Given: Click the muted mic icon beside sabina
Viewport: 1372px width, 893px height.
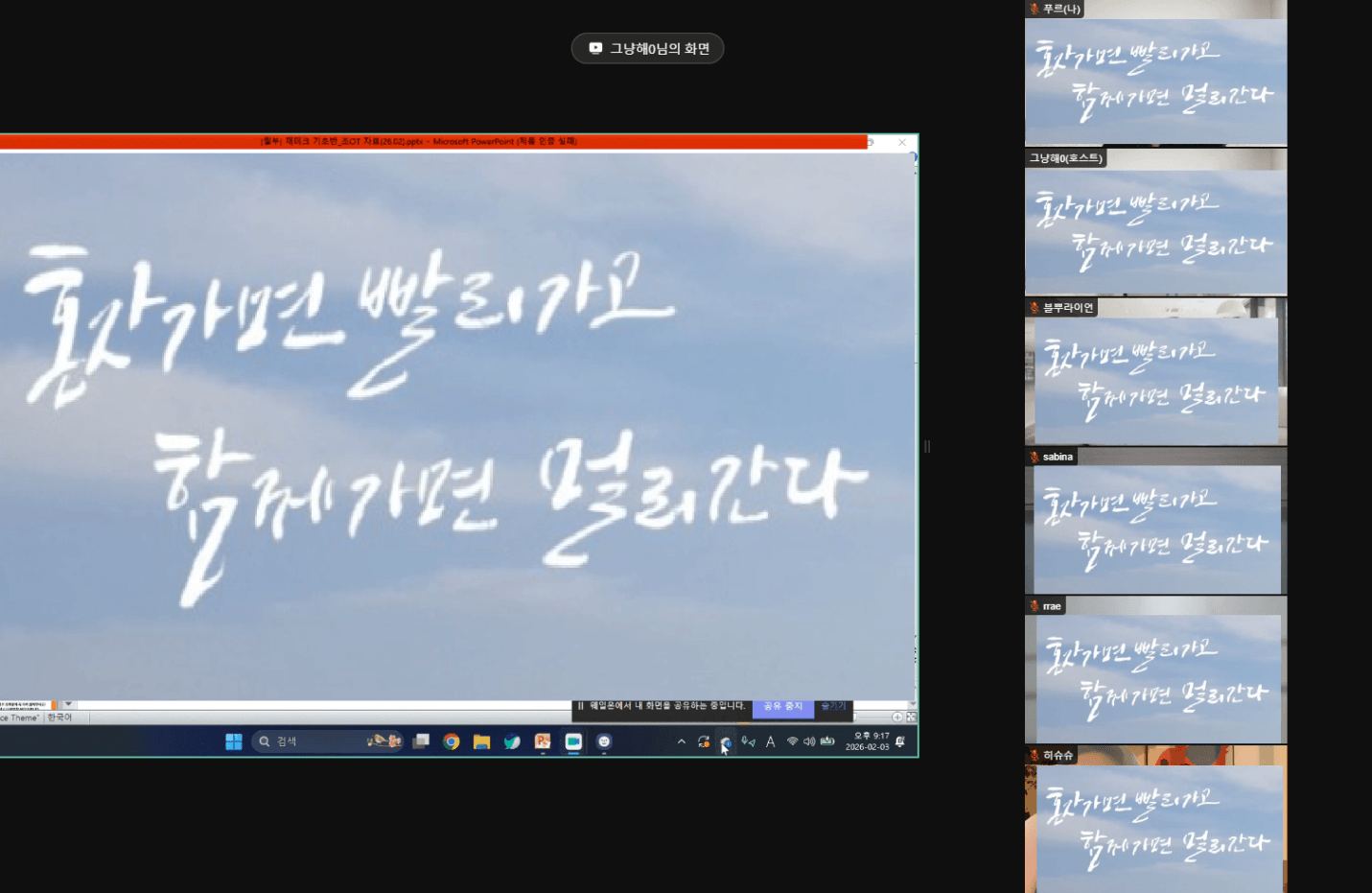Looking at the screenshot, I should [1035, 458].
